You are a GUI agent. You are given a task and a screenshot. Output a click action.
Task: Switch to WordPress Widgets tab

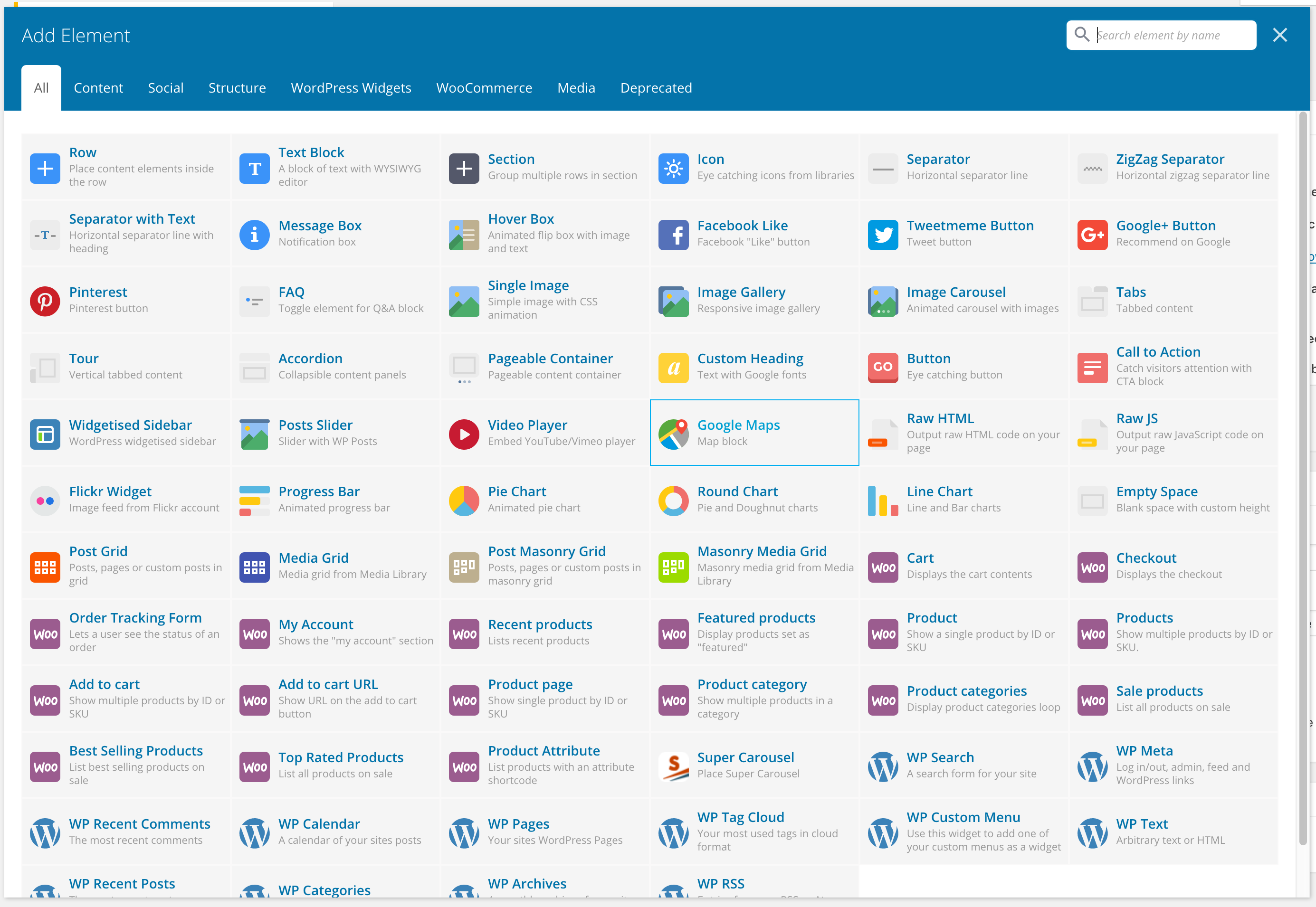351,88
